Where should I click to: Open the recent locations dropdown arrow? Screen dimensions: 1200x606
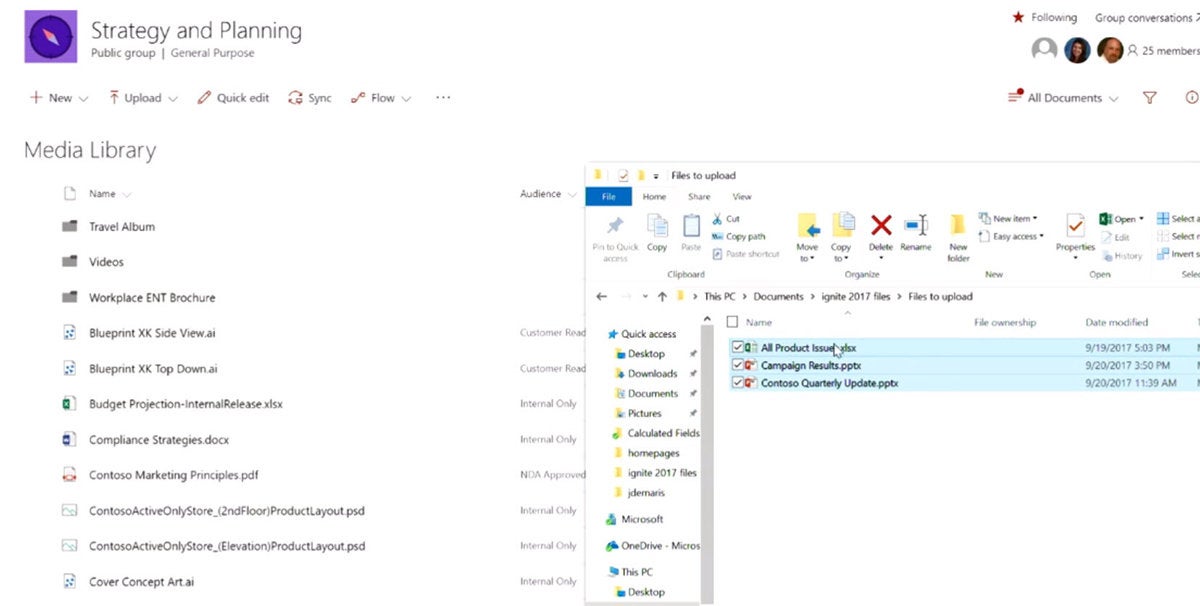coord(645,297)
